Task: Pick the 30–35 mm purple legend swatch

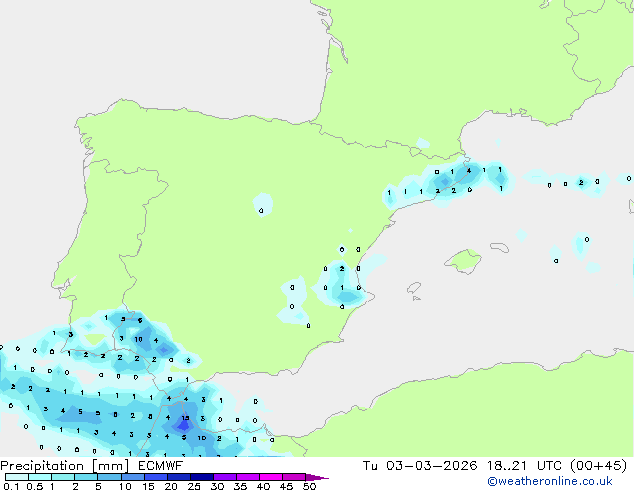Action: tap(225, 477)
